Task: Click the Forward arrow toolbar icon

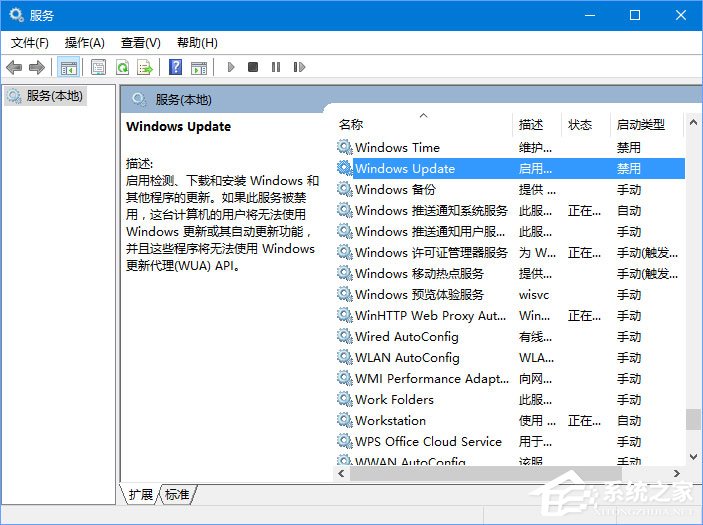Action: click(x=37, y=68)
